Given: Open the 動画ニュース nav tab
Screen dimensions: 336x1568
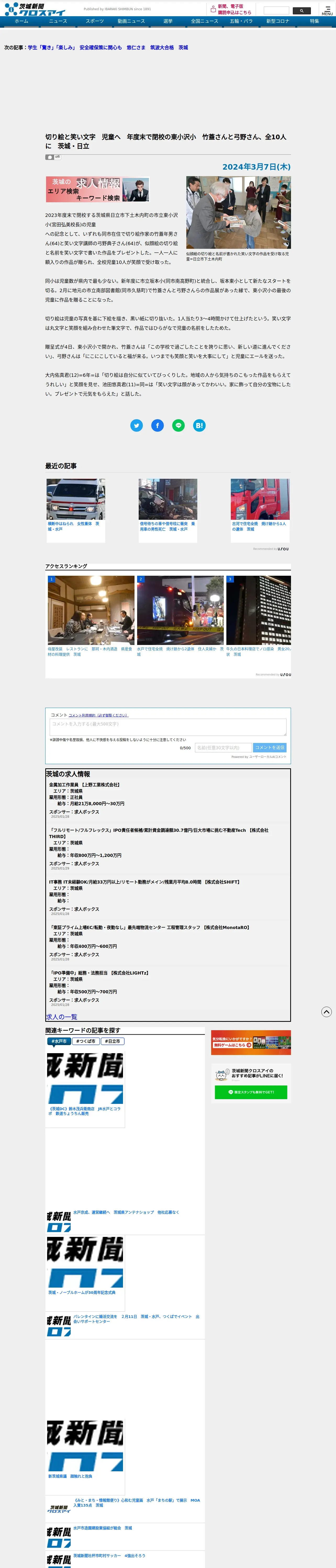Looking at the screenshot, I should tap(131, 21).
